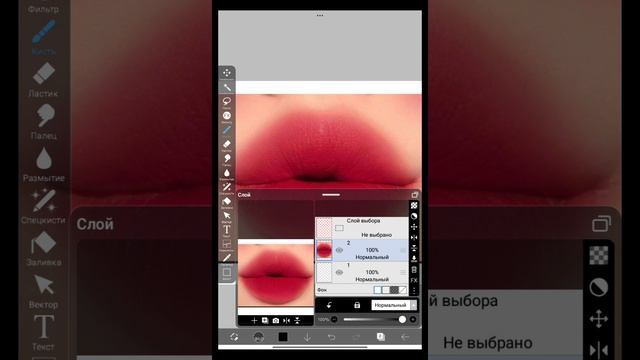Click the brush/eraser switch icon

[234, 337]
